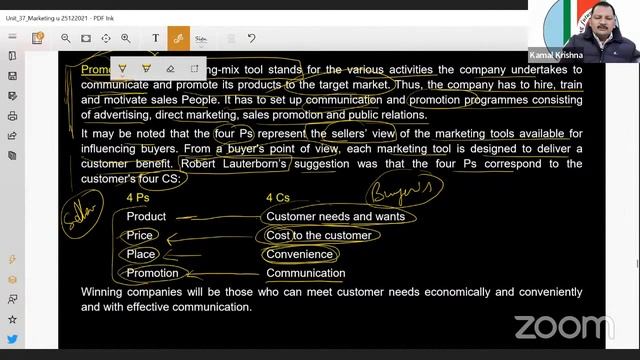Select the rectangular selection tool
This screenshot has width=640, height=360.
pyautogui.click(x=194, y=69)
